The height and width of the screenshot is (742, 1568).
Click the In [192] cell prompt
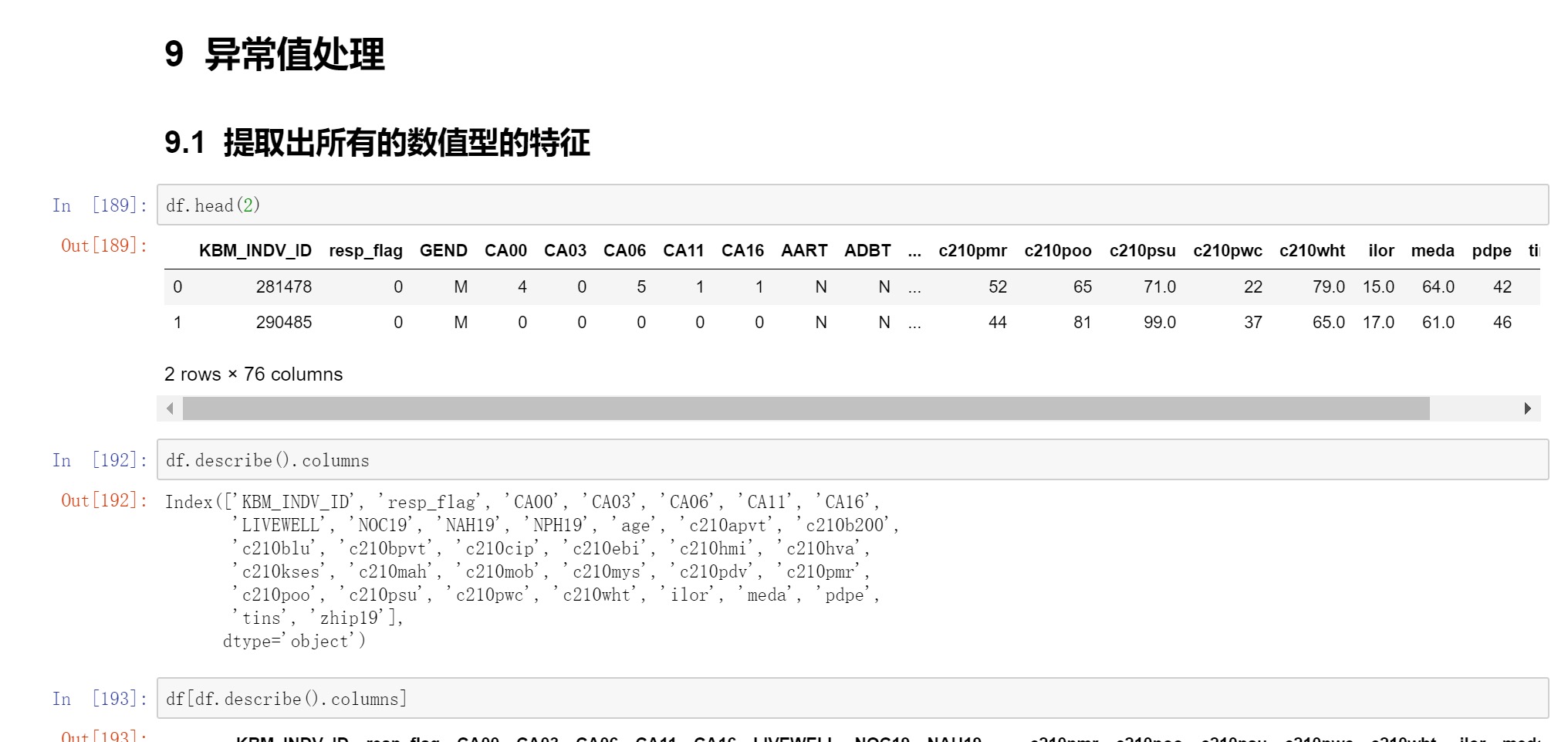[100, 460]
